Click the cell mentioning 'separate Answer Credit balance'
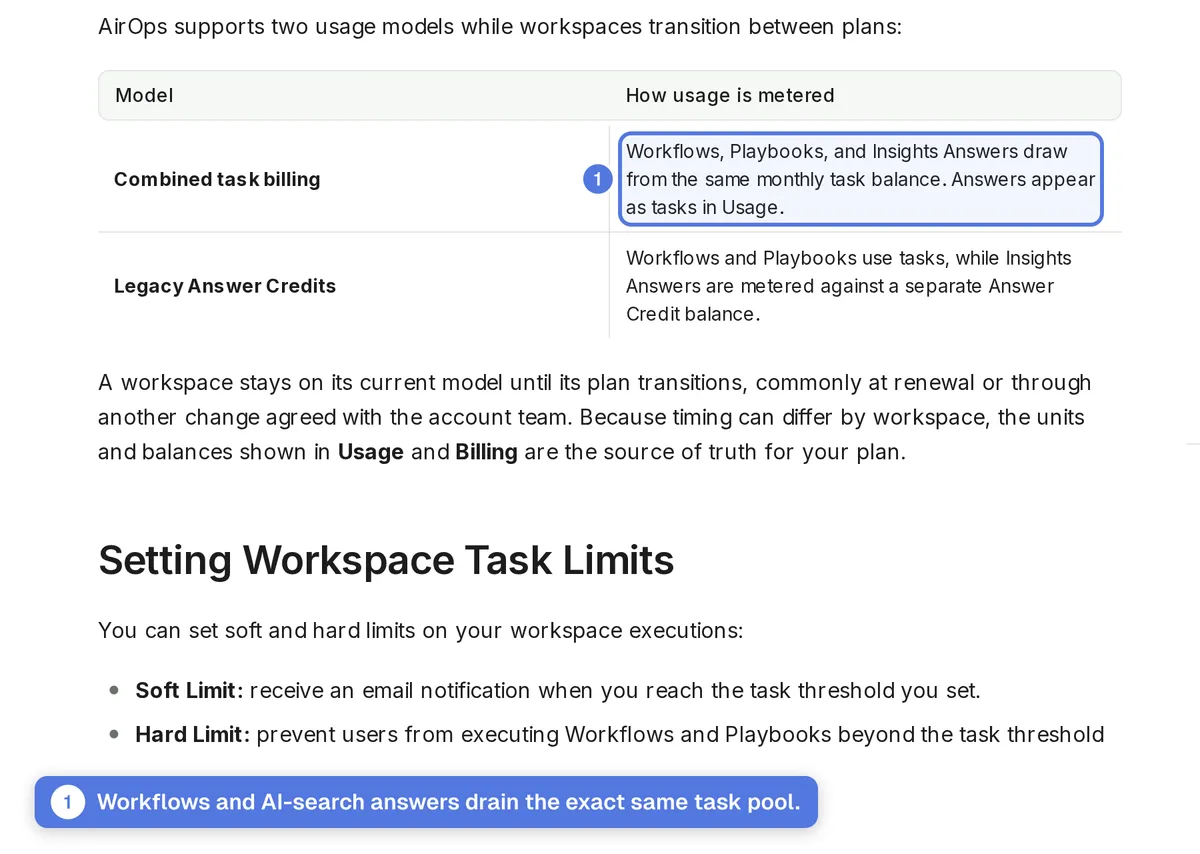 pyautogui.click(x=849, y=286)
